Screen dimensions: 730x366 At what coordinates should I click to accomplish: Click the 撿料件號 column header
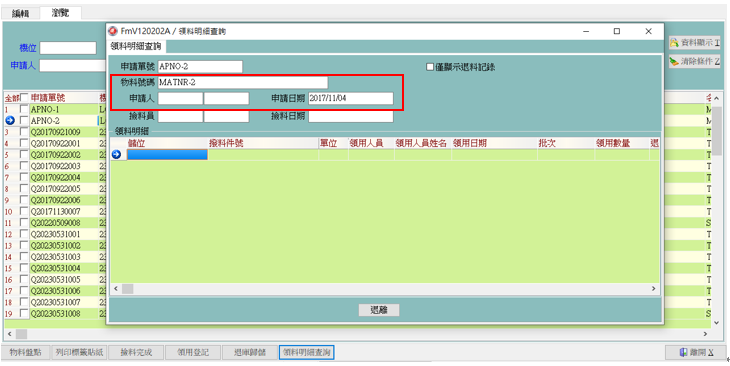tap(263, 143)
